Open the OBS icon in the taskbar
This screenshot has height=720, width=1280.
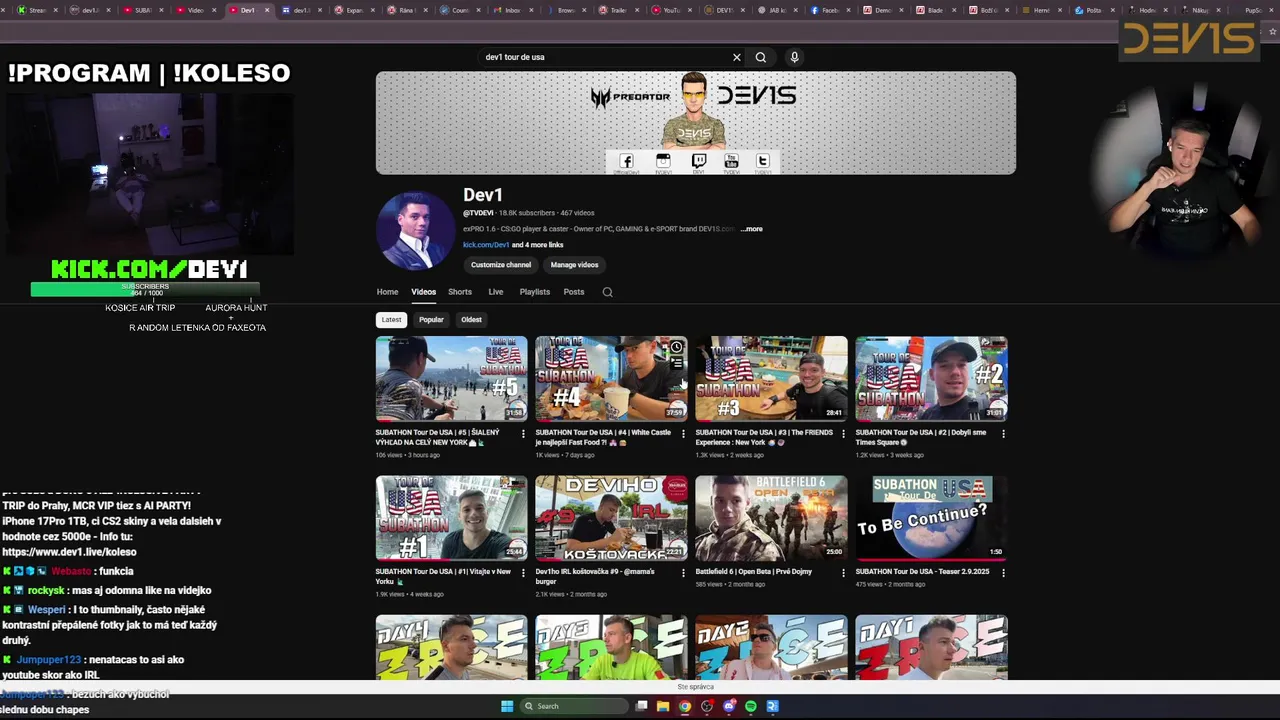[x=707, y=706]
